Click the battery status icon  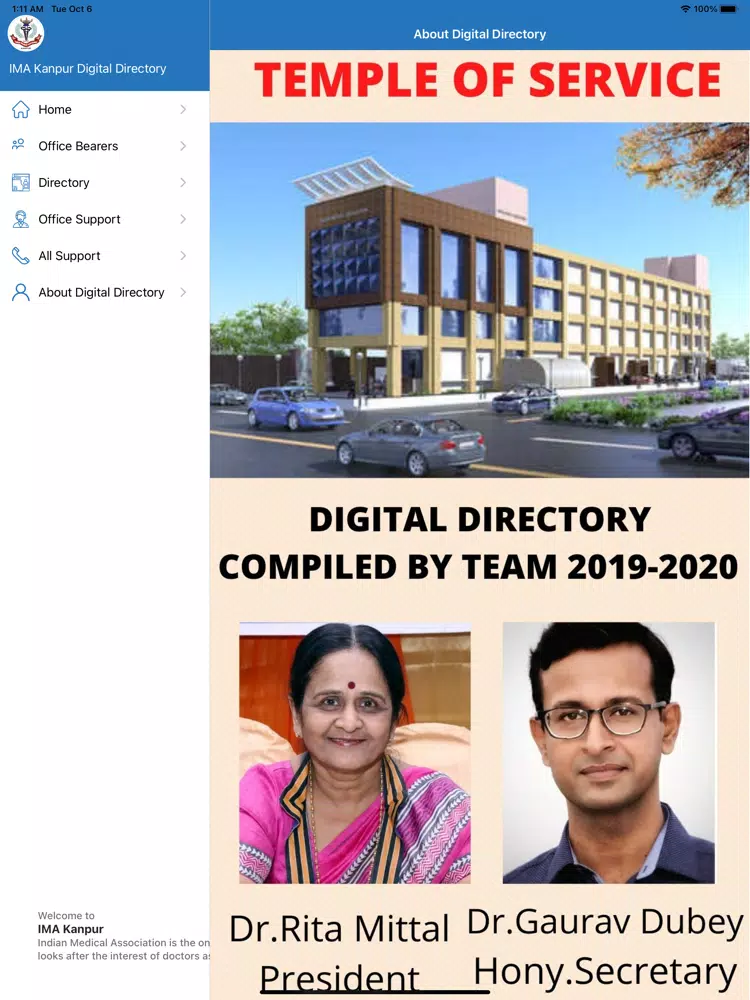pyautogui.click(x=728, y=9)
